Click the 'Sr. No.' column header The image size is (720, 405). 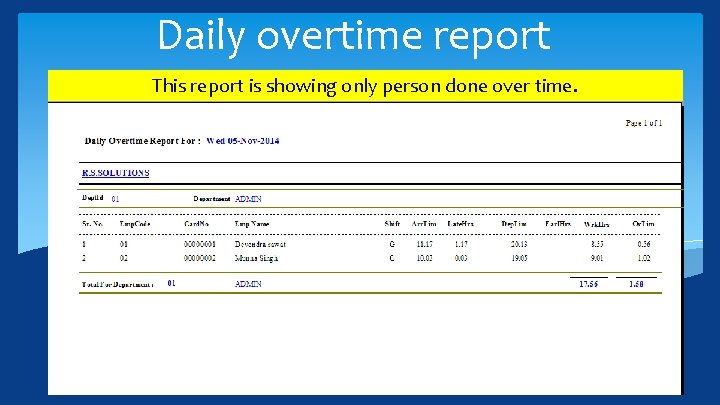tap(93, 224)
